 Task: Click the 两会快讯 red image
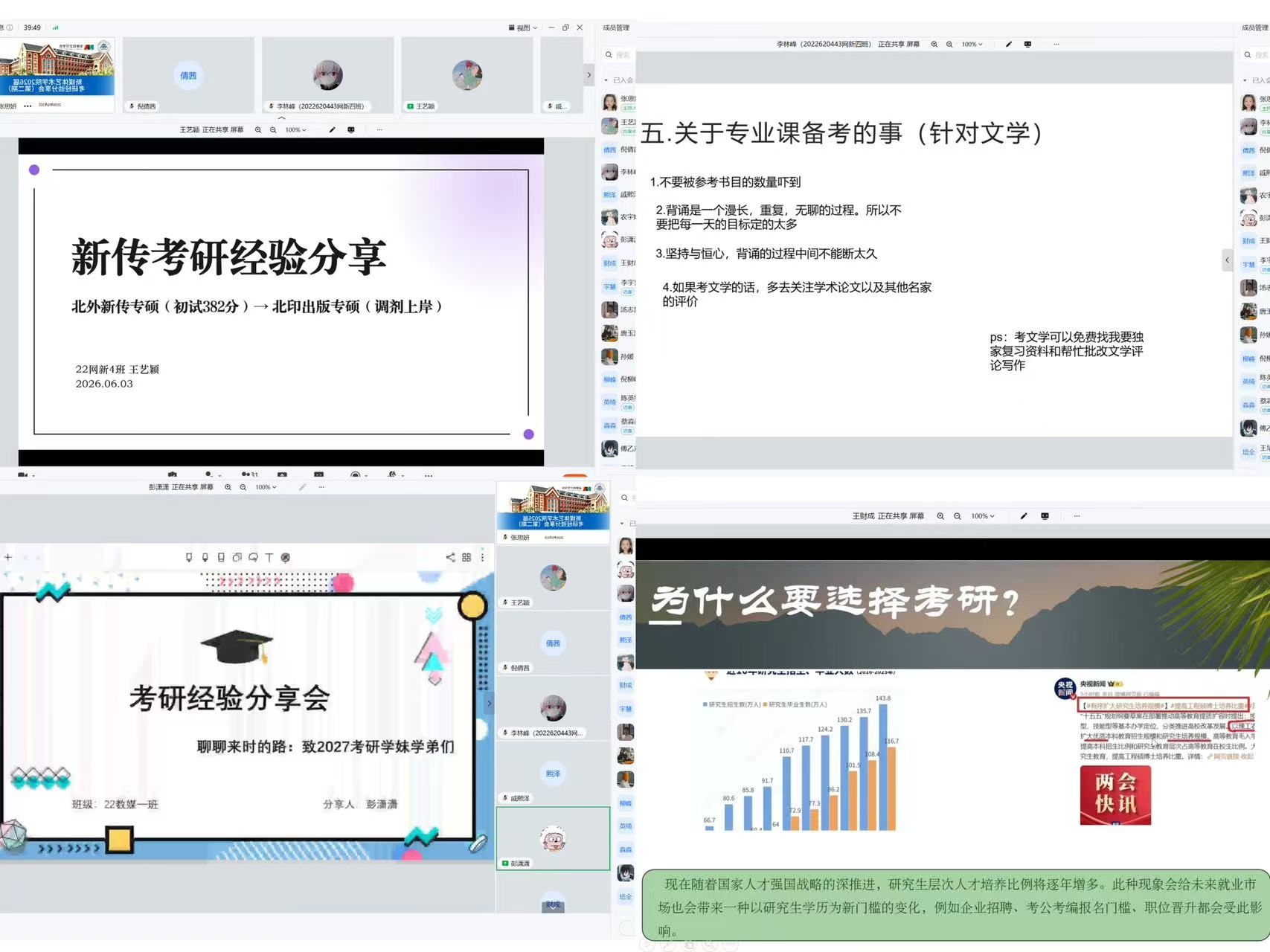(1115, 795)
